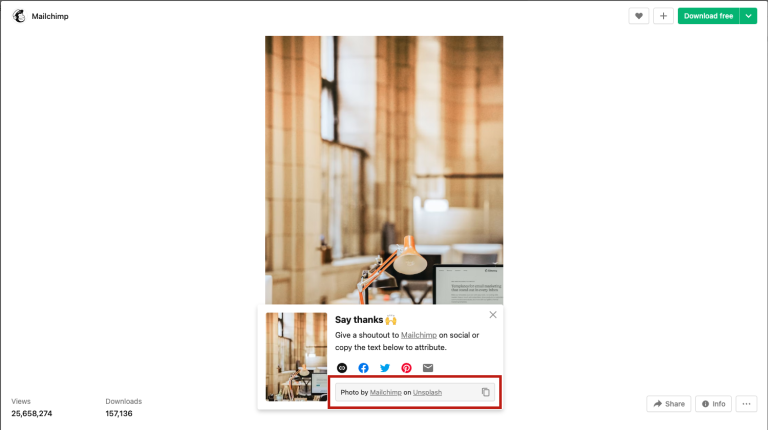Copy link with the chain icon
This screenshot has height=430, width=768.
[342, 368]
